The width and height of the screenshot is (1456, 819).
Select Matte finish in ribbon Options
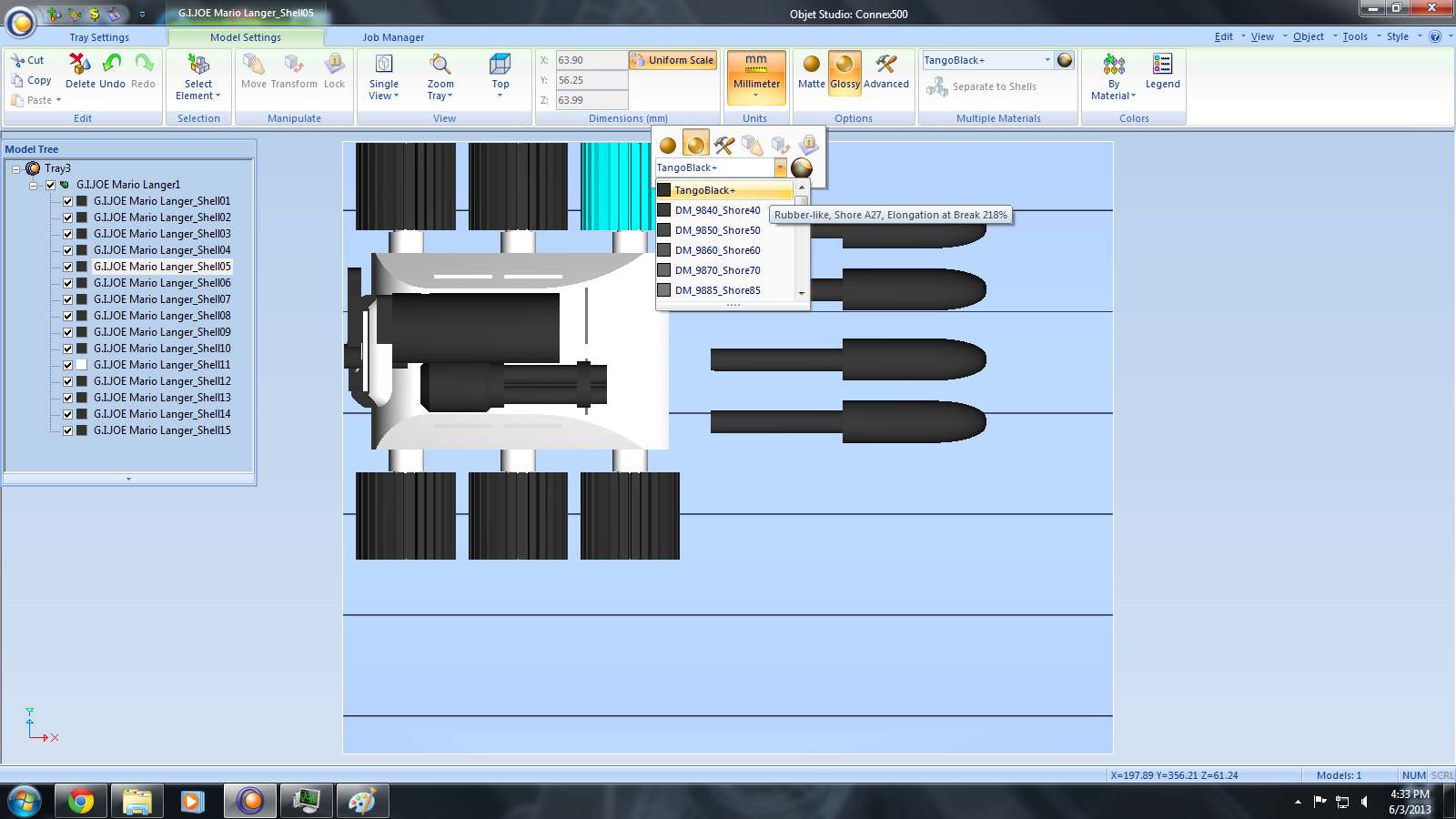pyautogui.click(x=812, y=64)
